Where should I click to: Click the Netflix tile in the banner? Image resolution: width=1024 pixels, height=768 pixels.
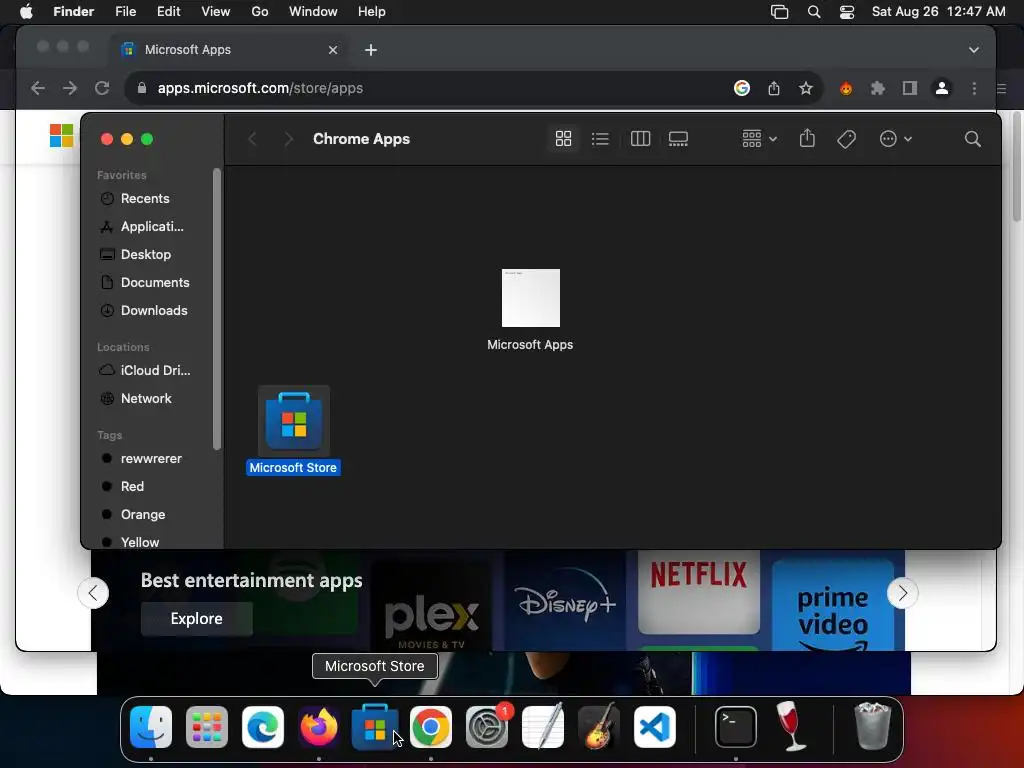tap(699, 592)
